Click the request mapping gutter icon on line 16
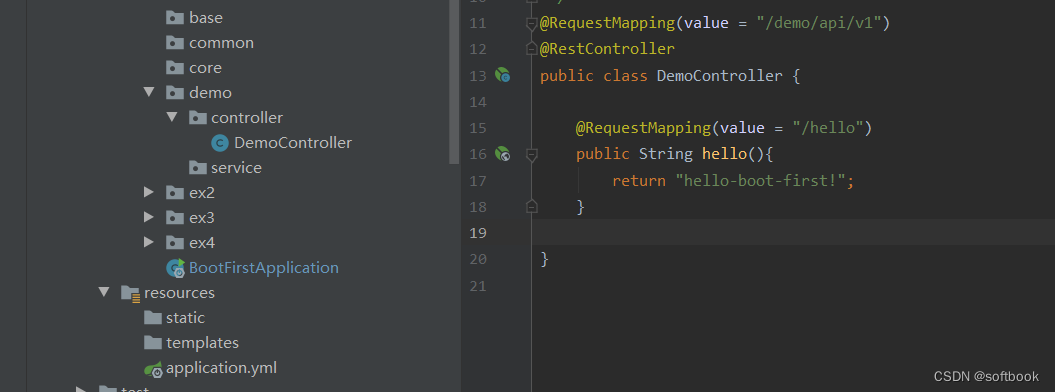The height and width of the screenshot is (392, 1055). pyautogui.click(x=503, y=154)
